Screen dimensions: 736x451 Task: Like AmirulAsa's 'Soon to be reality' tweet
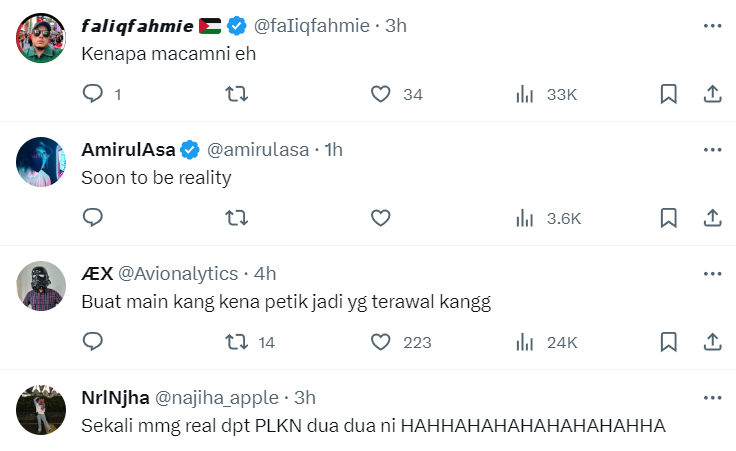coord(380,218)
